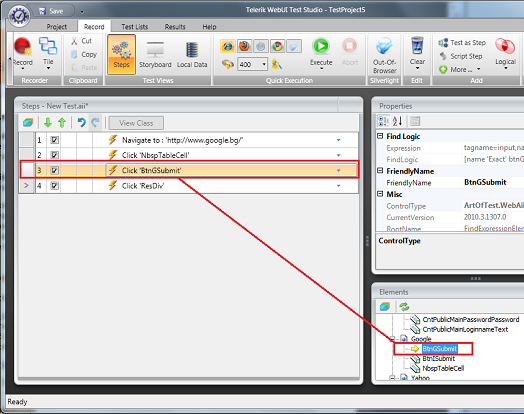Select Safari browser icon in Quick Execution

[261, 46]
